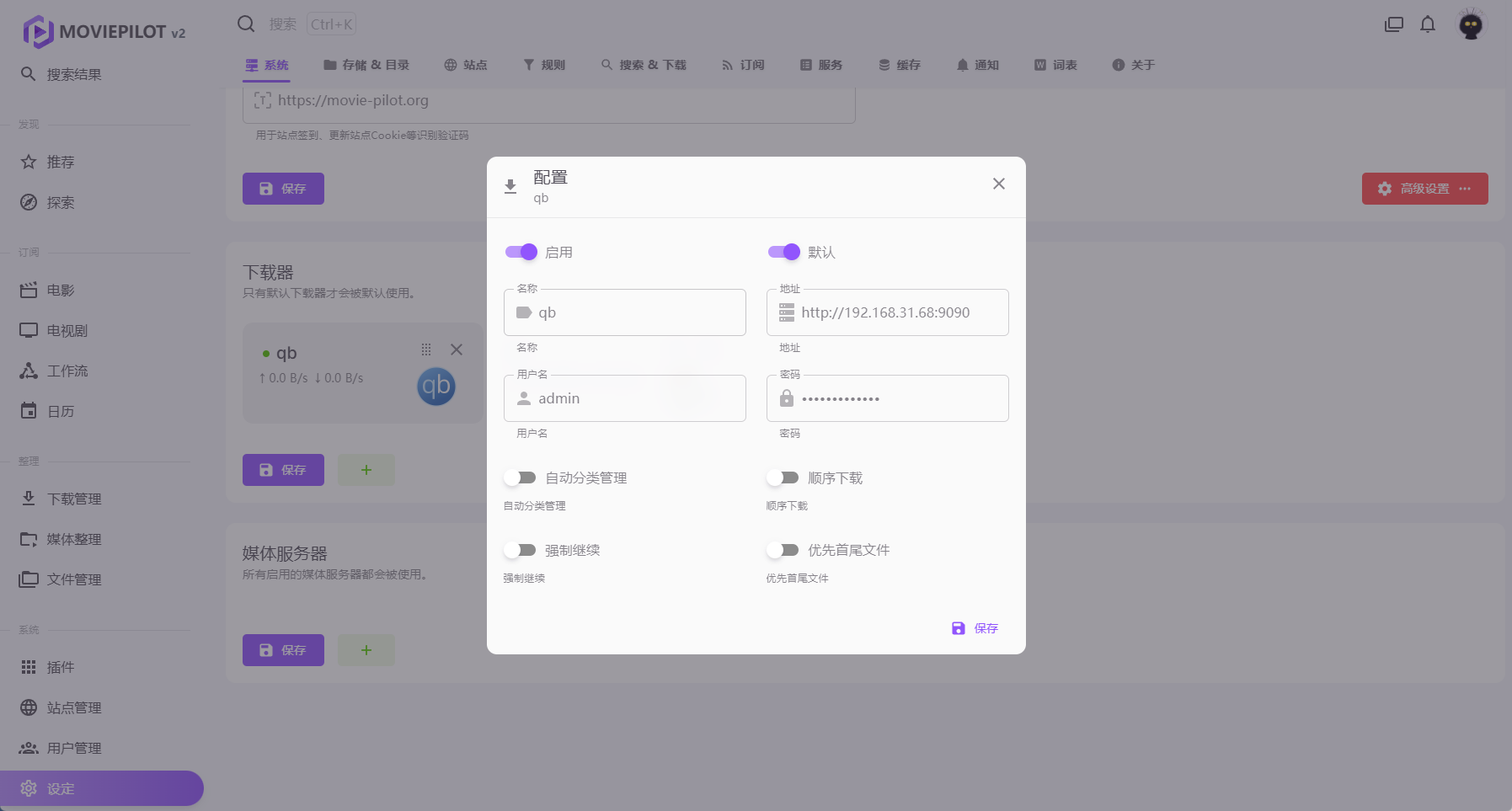Open the 词表 tab
The height and width of the screenshot is (811, 1512).
tap(1056, 65)
